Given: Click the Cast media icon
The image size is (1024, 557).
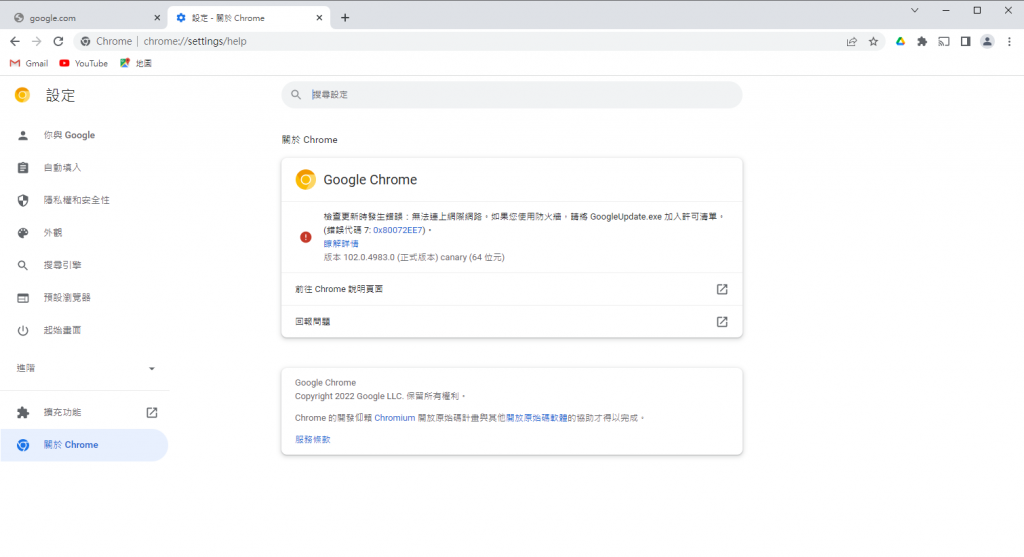Looking at the screenshot, I should tap(944, 41).
